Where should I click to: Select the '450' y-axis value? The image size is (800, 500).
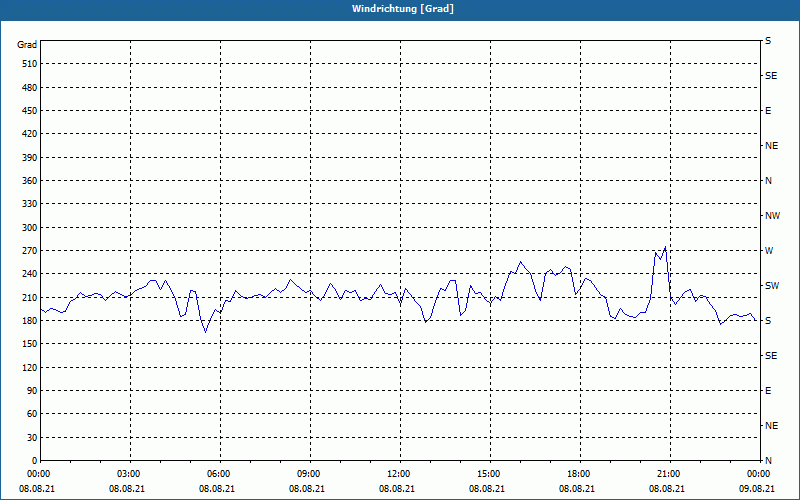pos(30,111)
